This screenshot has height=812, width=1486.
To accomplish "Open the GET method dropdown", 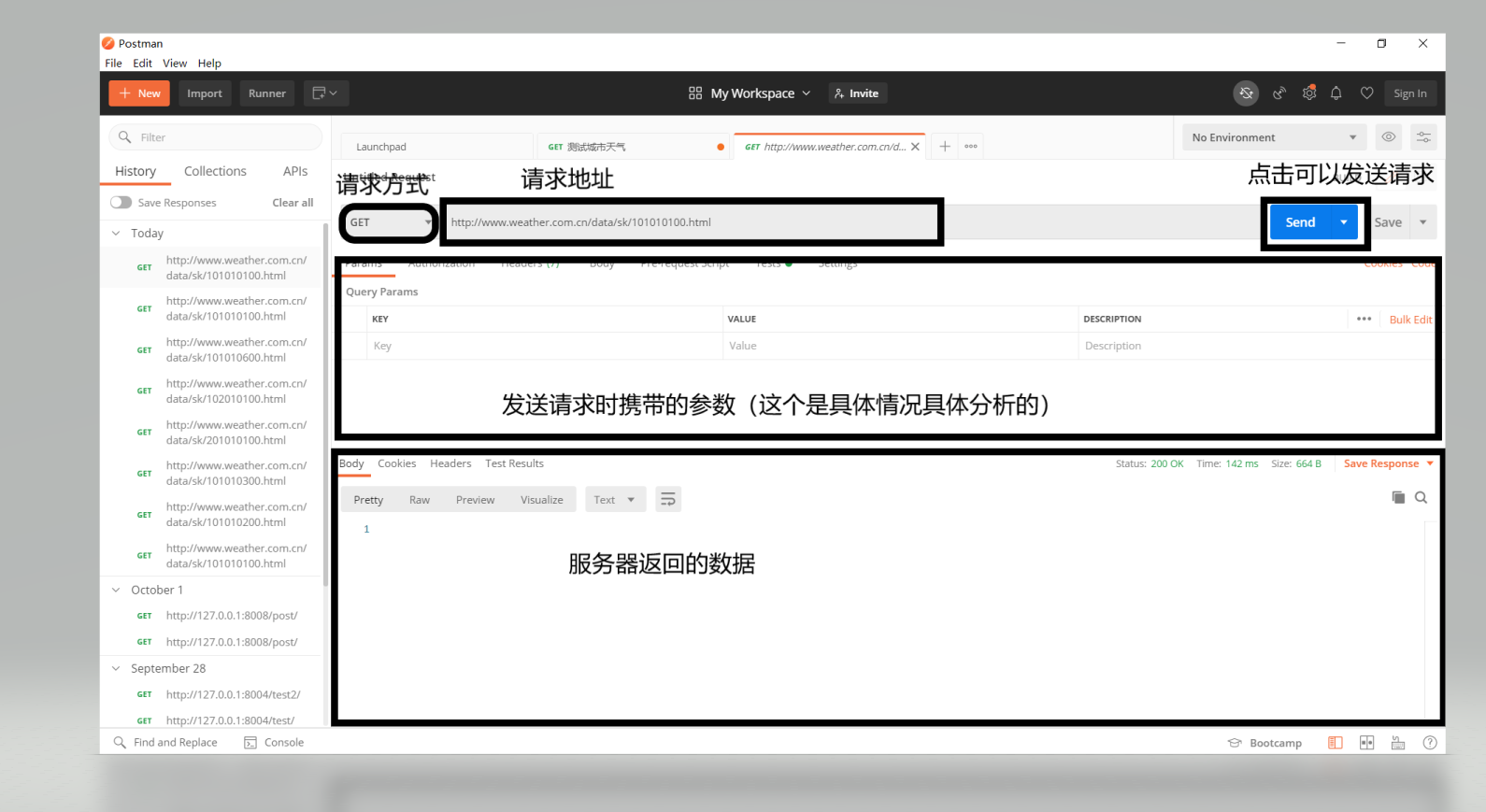I will (x=389, y=222).
